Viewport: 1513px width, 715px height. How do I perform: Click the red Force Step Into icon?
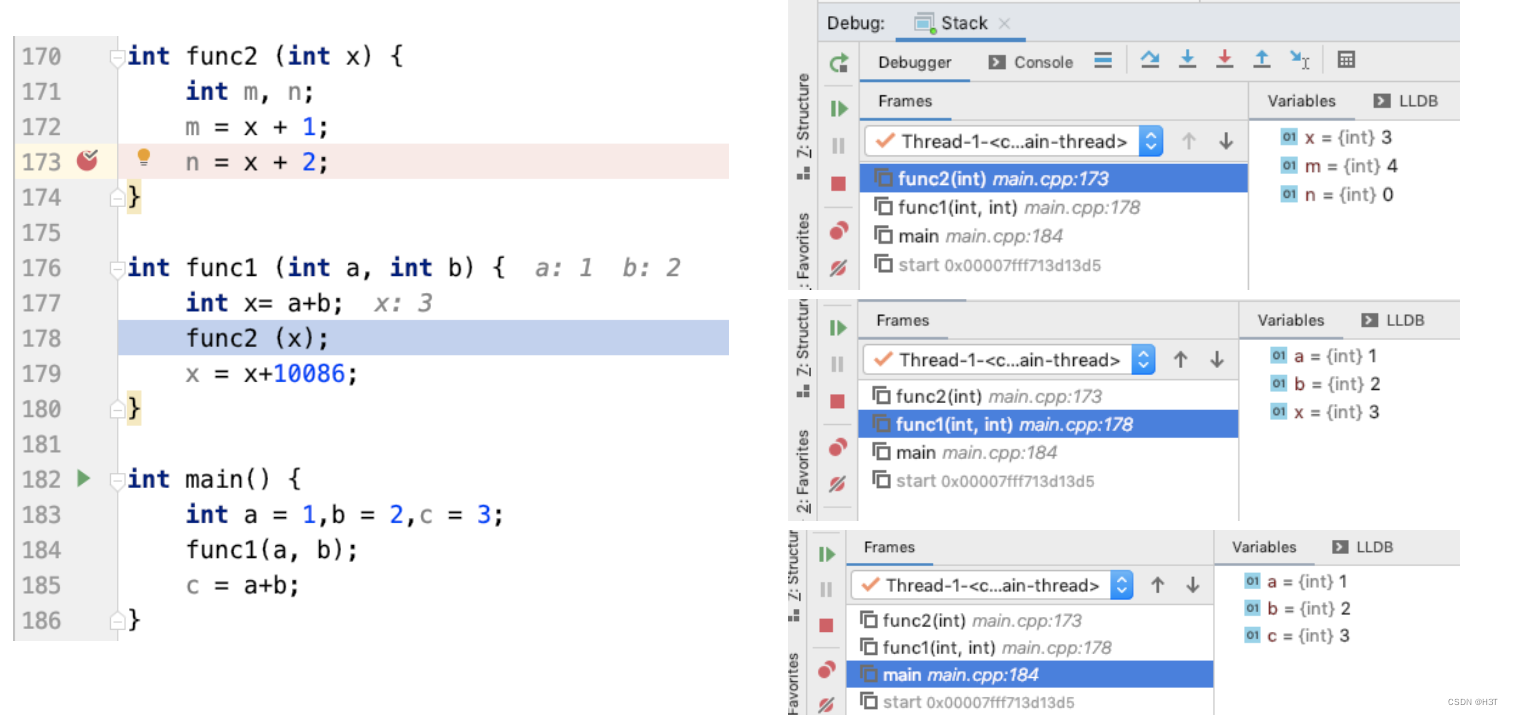click(x=1224, y=60)
